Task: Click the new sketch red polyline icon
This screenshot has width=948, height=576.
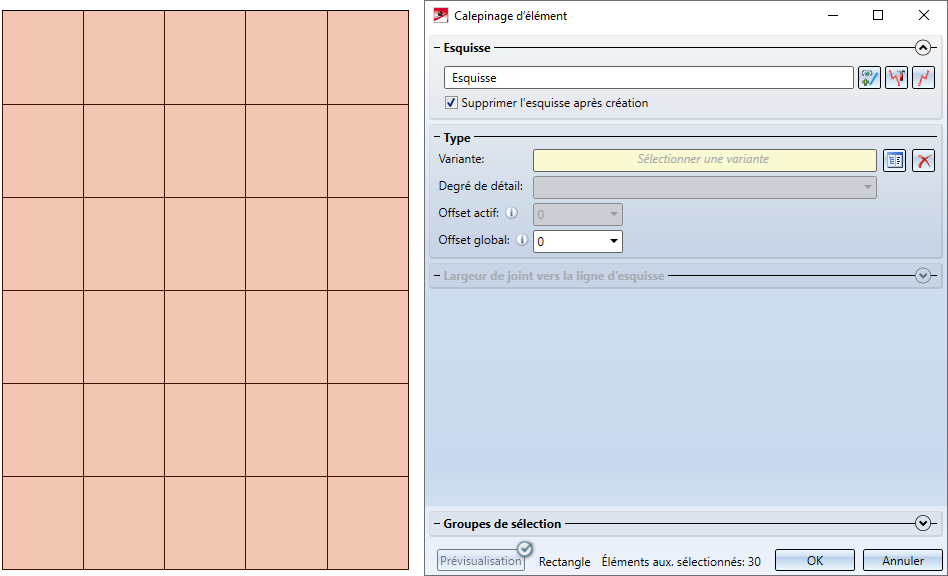Action: pyautogui.click(x=923, y=78)
